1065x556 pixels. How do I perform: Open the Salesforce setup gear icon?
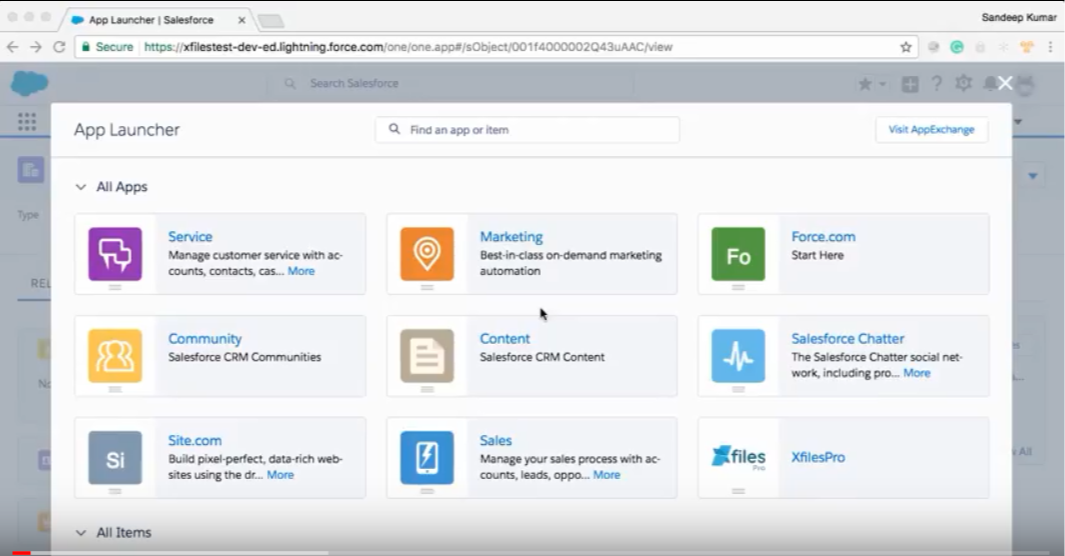click(x=963, y=84)
